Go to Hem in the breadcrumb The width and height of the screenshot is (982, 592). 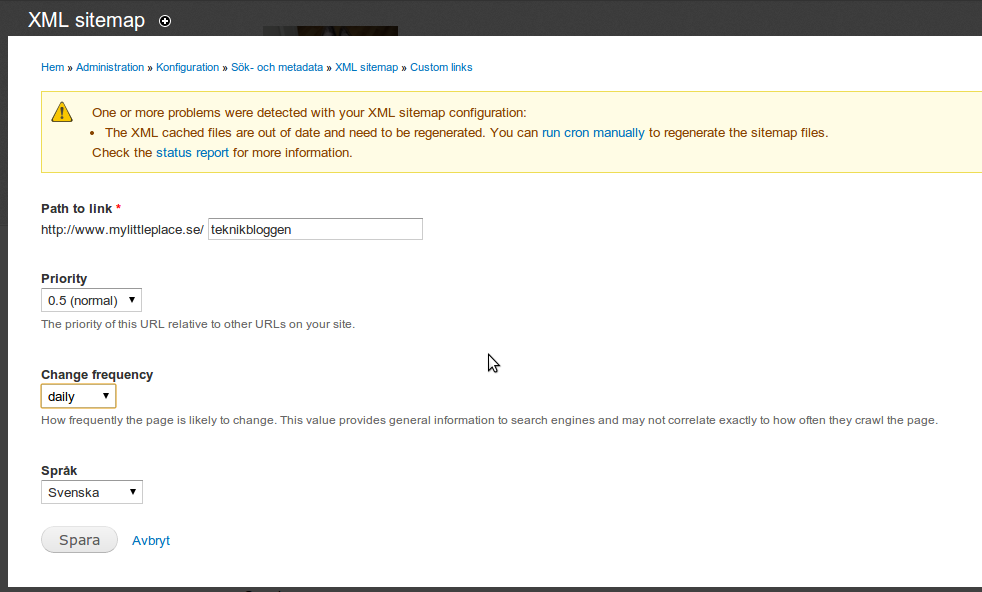52,67
